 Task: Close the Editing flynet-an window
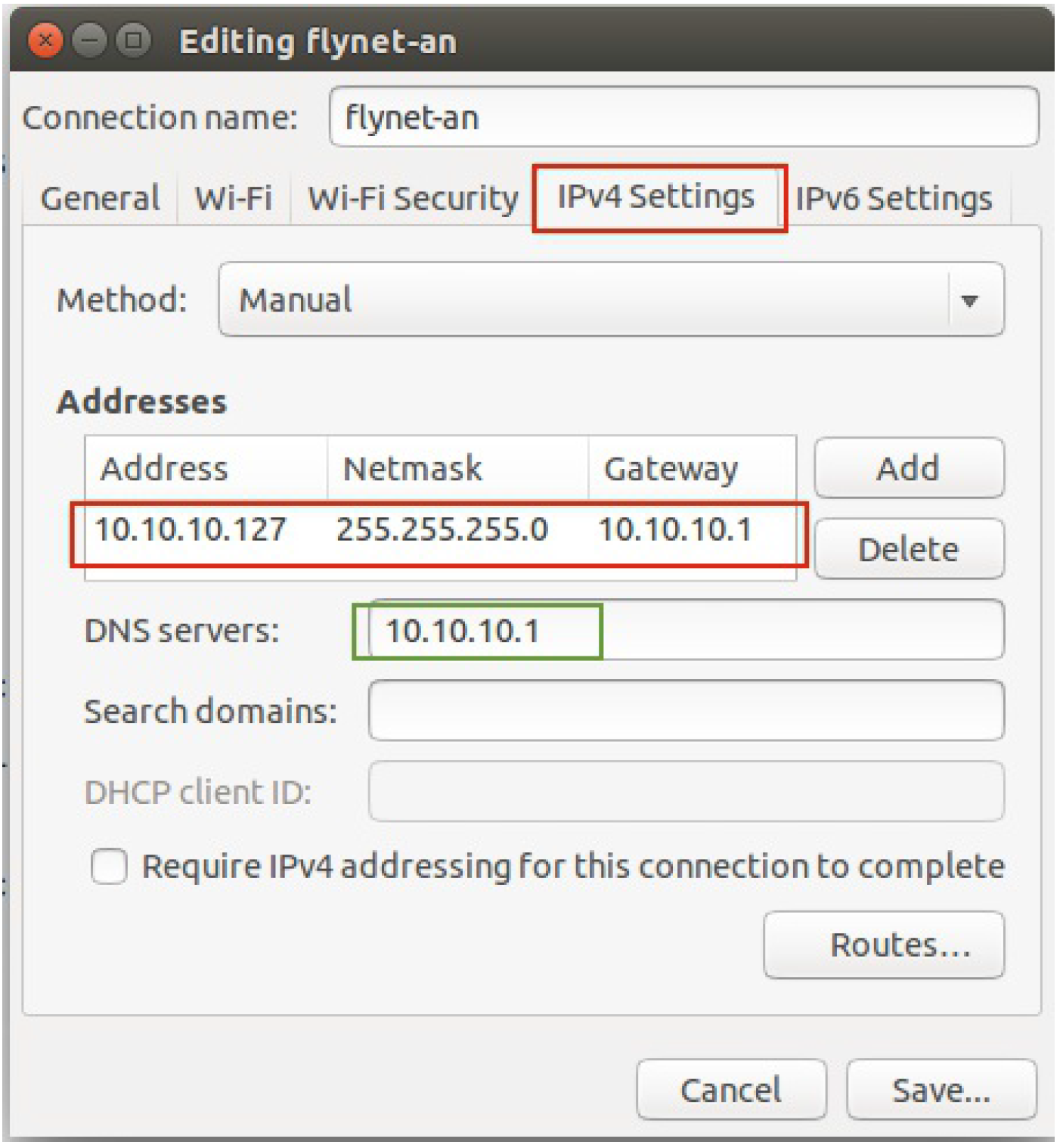click(x=45, y=40)
